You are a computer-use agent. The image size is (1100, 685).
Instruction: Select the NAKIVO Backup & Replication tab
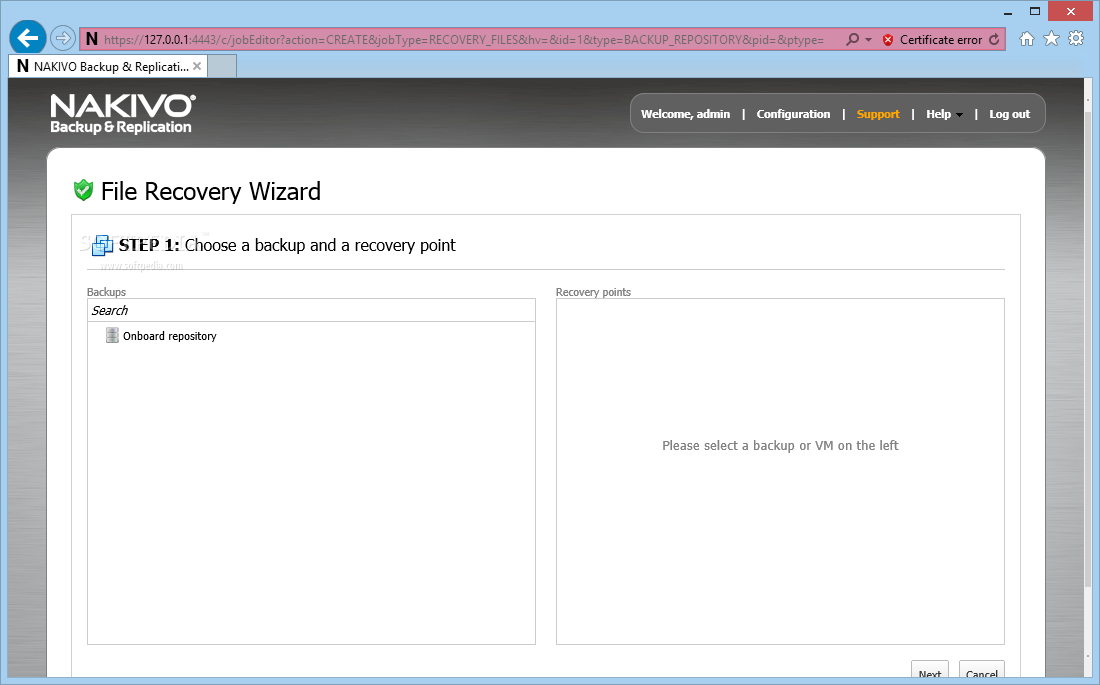tap(108, 67)
